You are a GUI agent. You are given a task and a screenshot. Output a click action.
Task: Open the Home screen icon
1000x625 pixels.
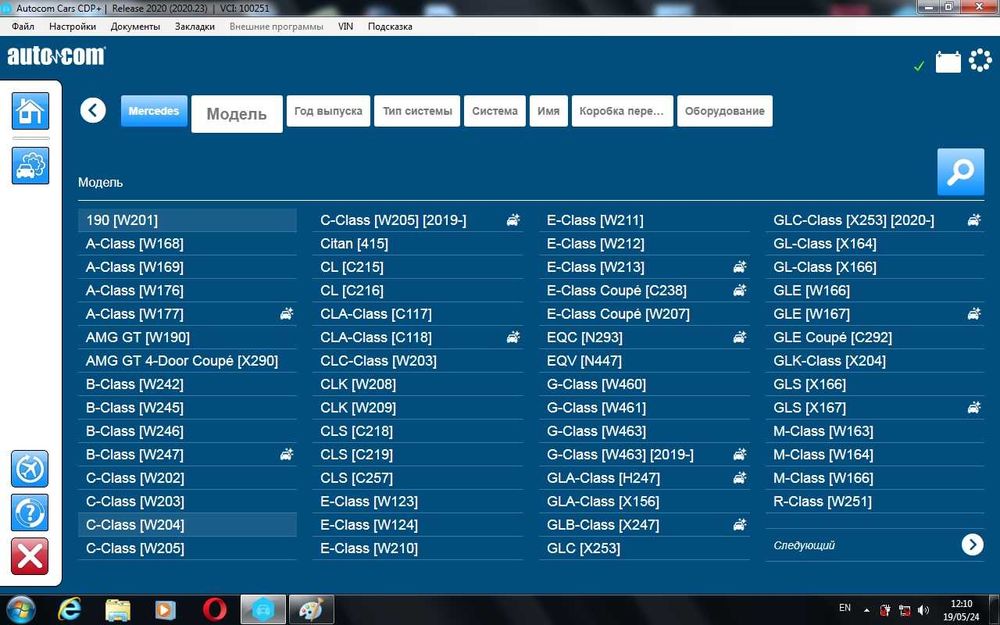[x=30, y=111]
